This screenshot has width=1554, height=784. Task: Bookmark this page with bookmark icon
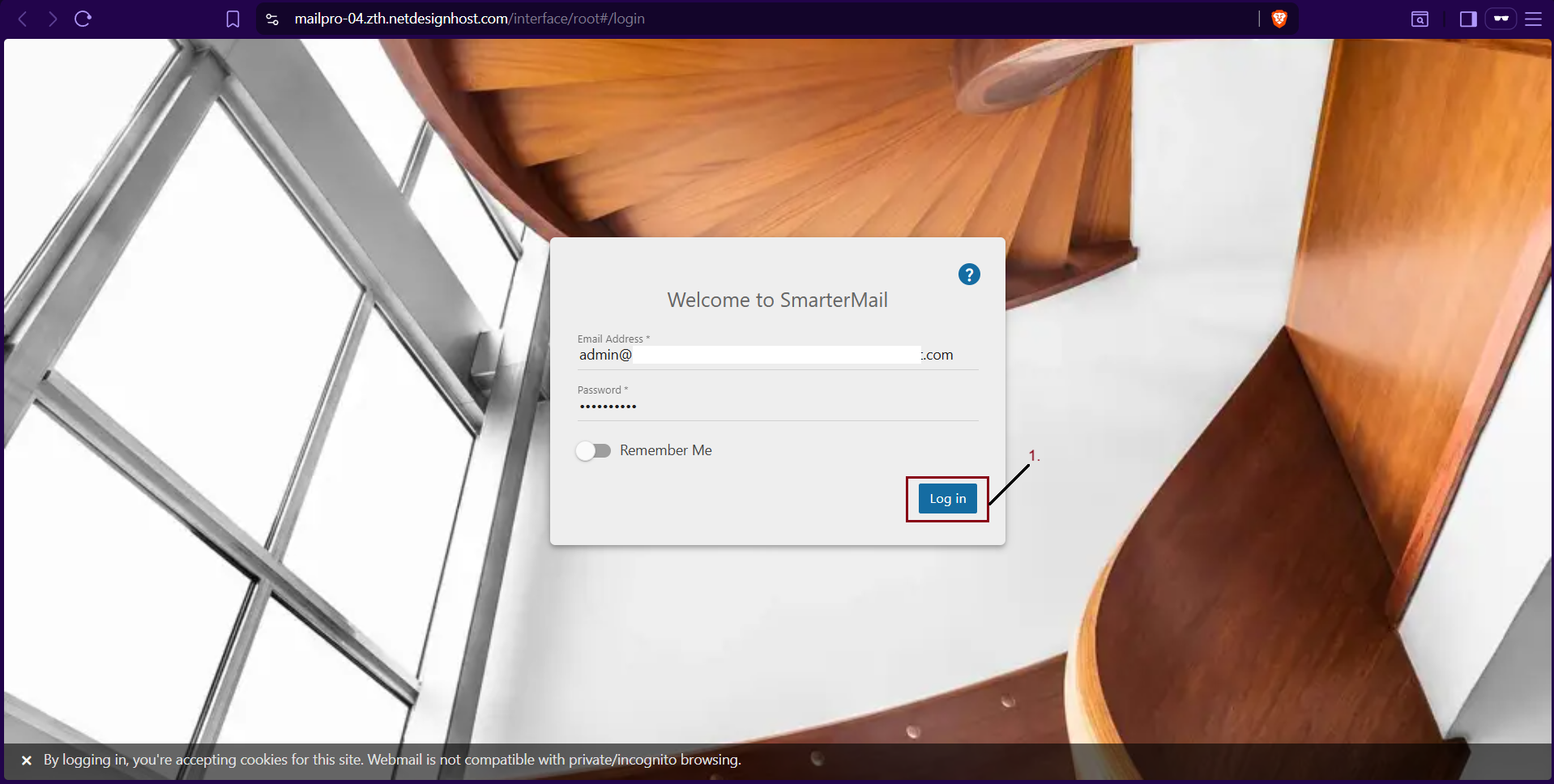point(233,19)
